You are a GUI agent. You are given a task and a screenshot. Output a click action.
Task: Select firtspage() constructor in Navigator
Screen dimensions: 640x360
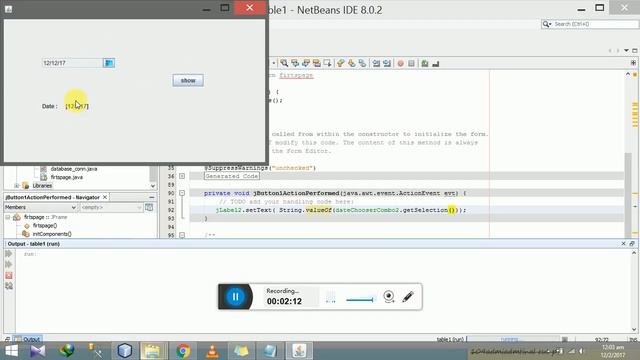pyautogui.click(x=44, y=225)
